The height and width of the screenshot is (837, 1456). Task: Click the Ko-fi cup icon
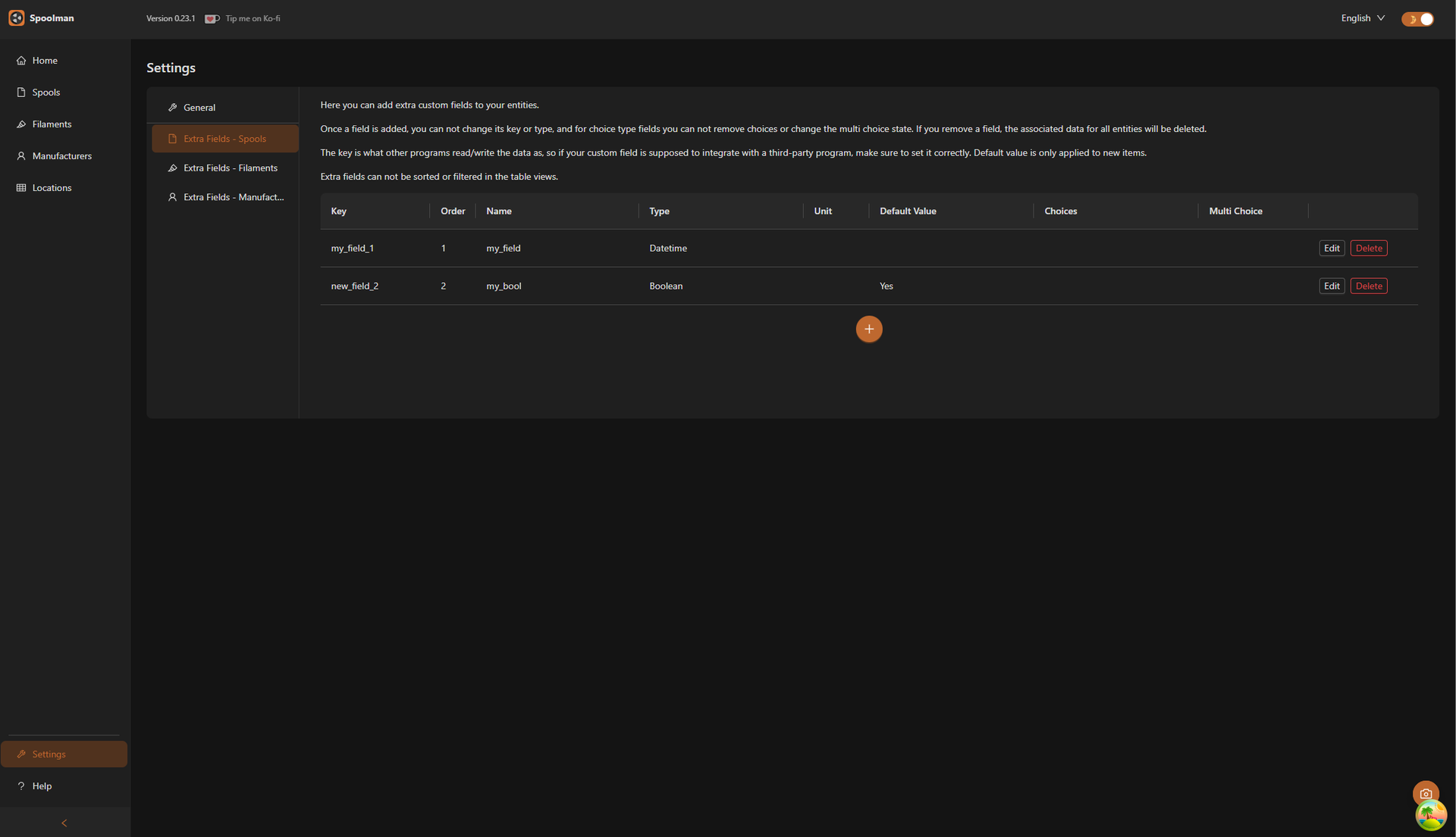[212, 19]
